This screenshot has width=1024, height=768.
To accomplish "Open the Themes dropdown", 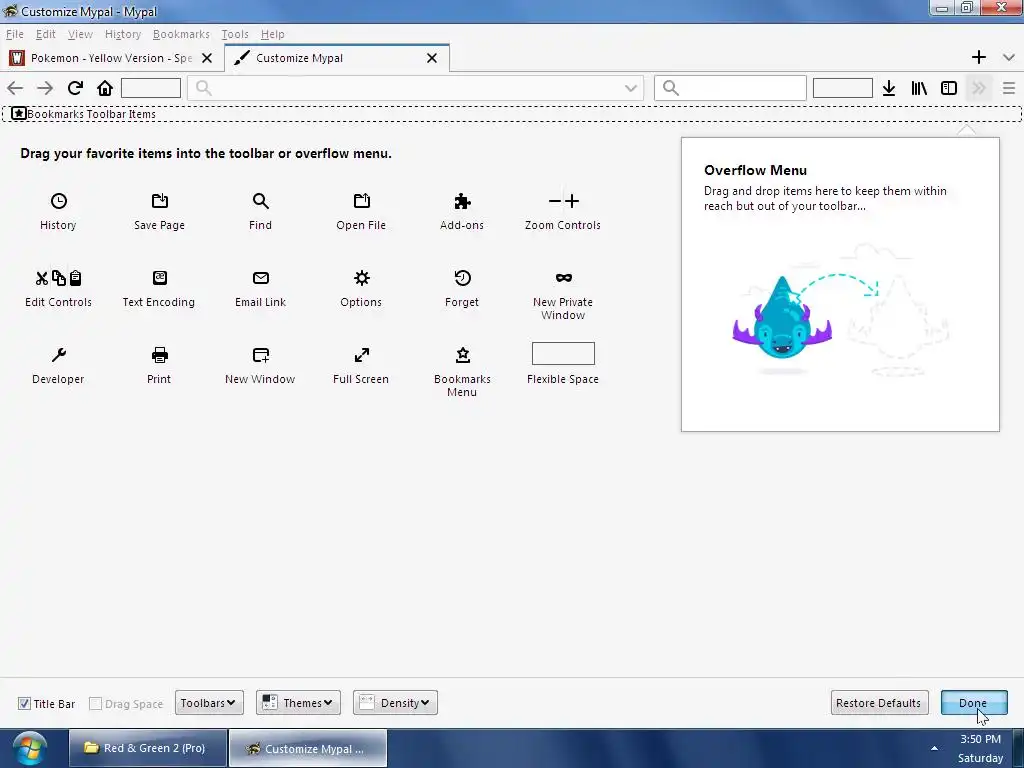I will (298, 703).
